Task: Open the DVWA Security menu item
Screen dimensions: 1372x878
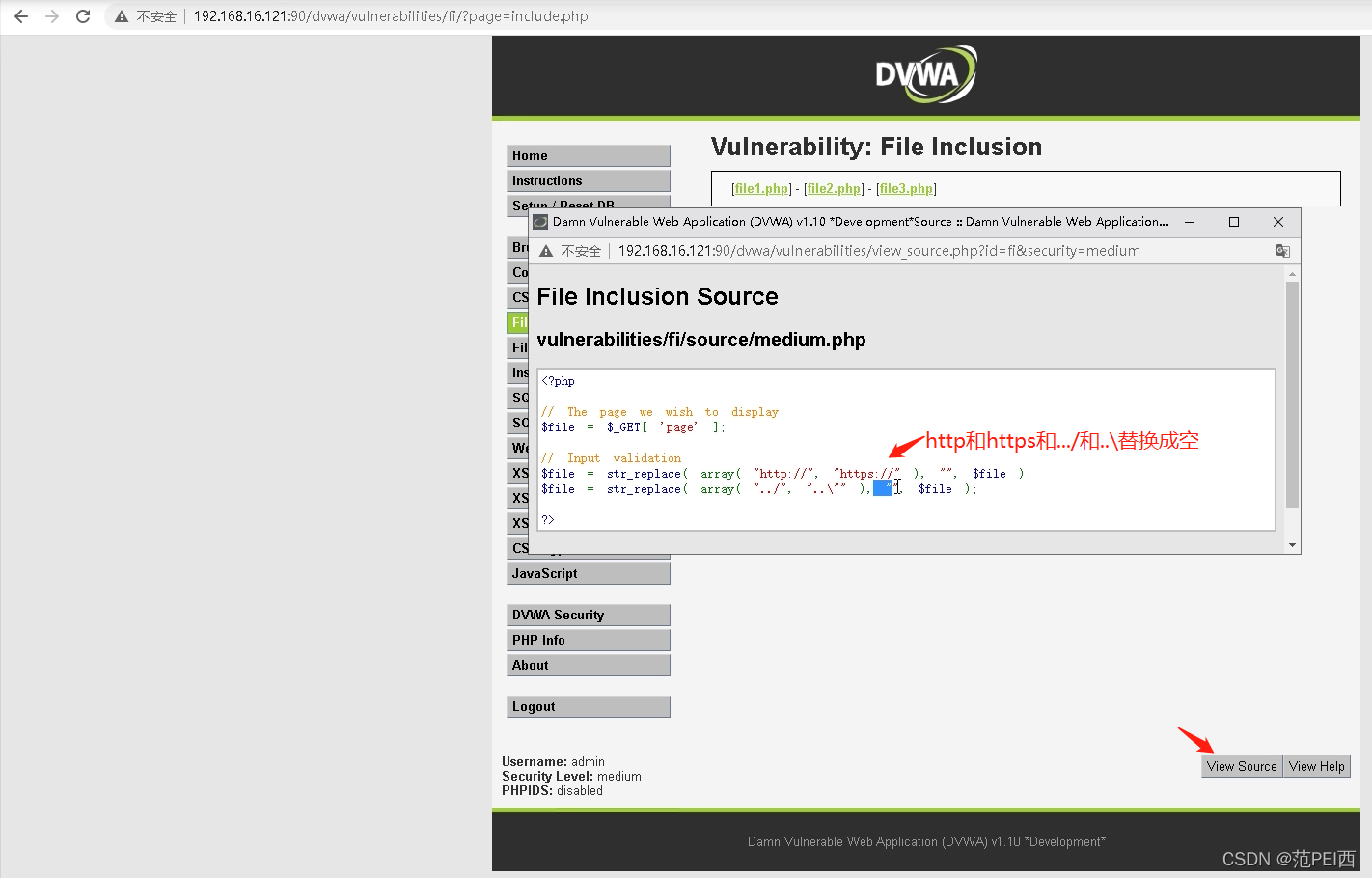Action: point(589,615)
